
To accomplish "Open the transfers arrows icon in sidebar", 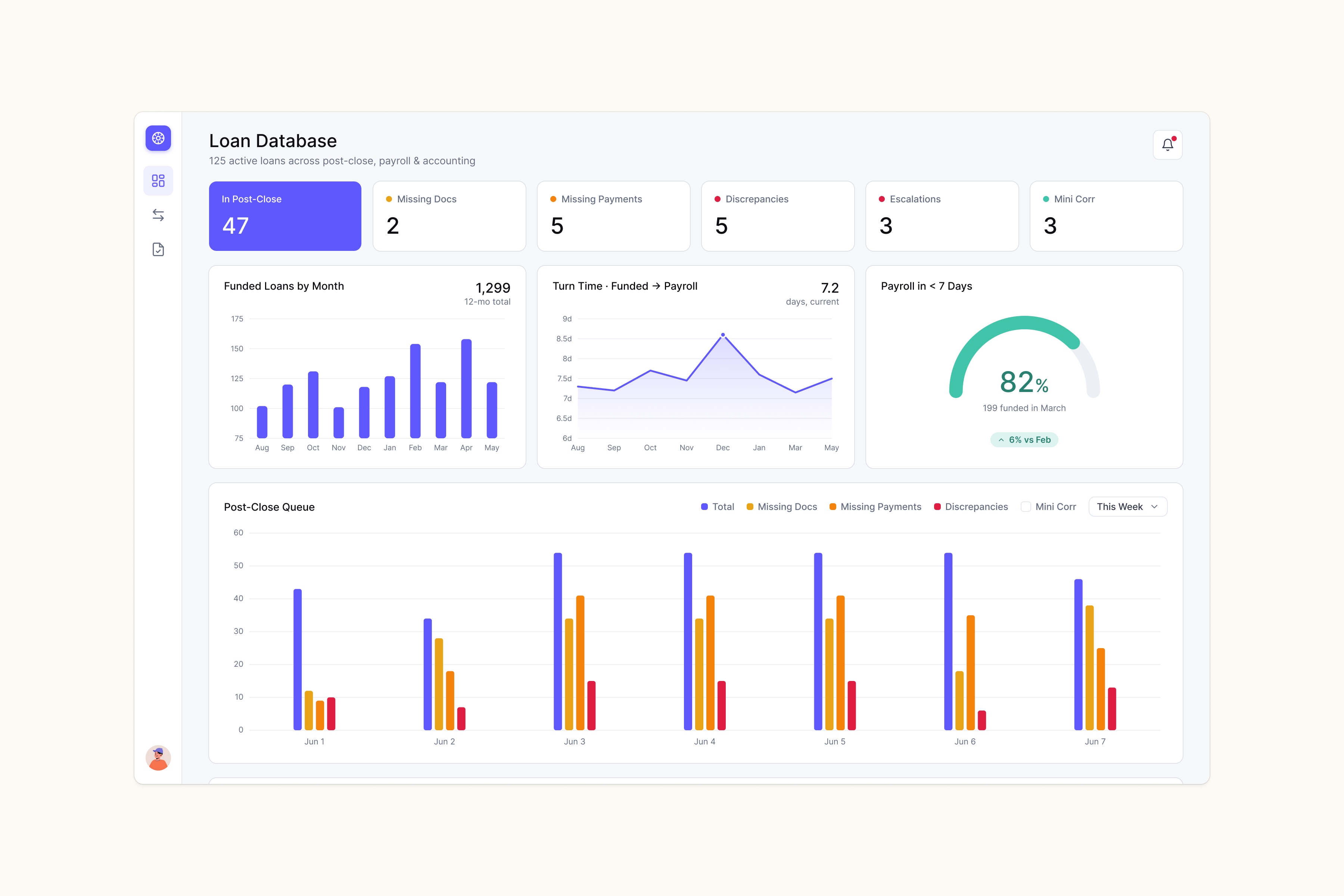I will (x=158, y=215).
